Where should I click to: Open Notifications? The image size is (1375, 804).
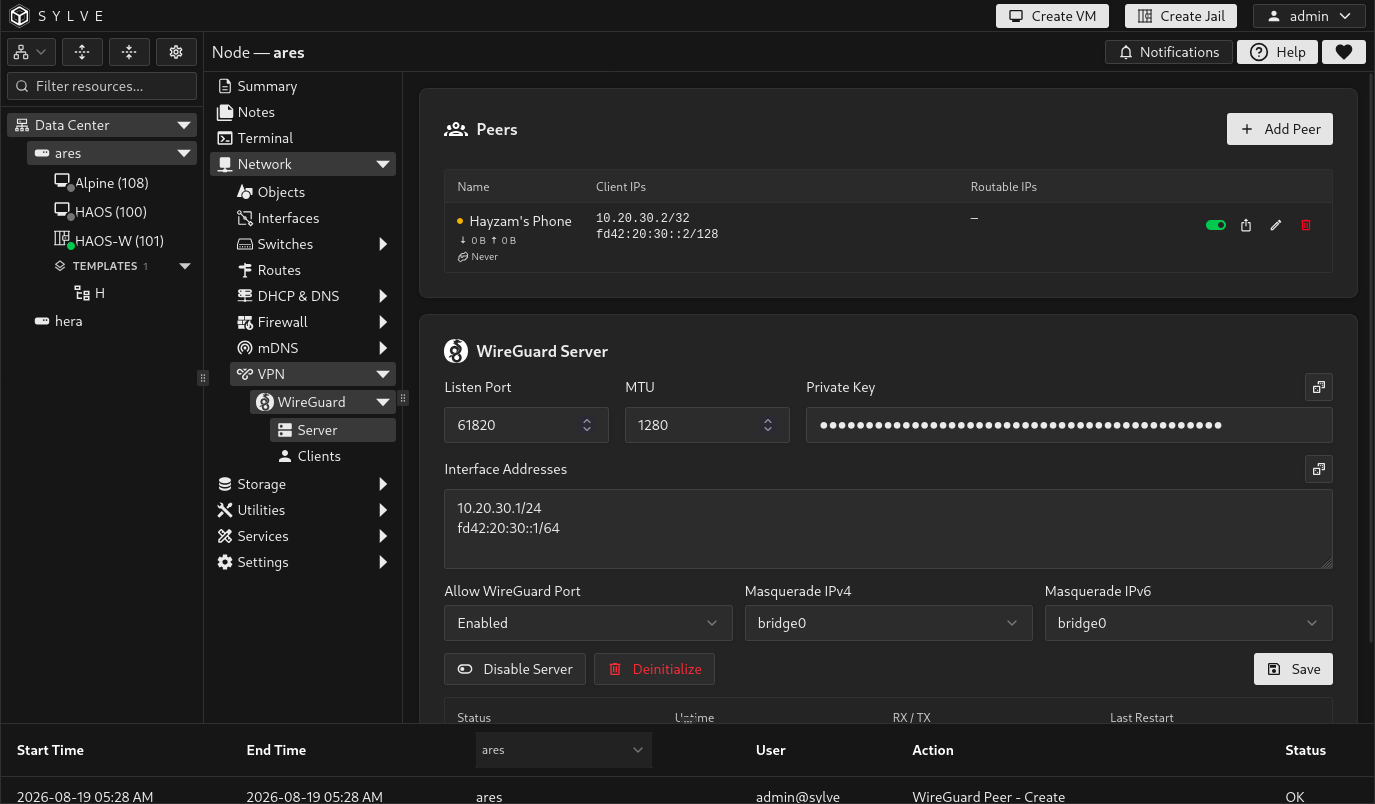1168,52
